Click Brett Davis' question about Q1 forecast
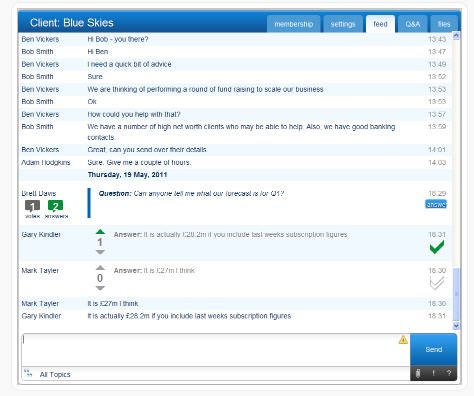474x396 pixels. click(x=191, y=193)
